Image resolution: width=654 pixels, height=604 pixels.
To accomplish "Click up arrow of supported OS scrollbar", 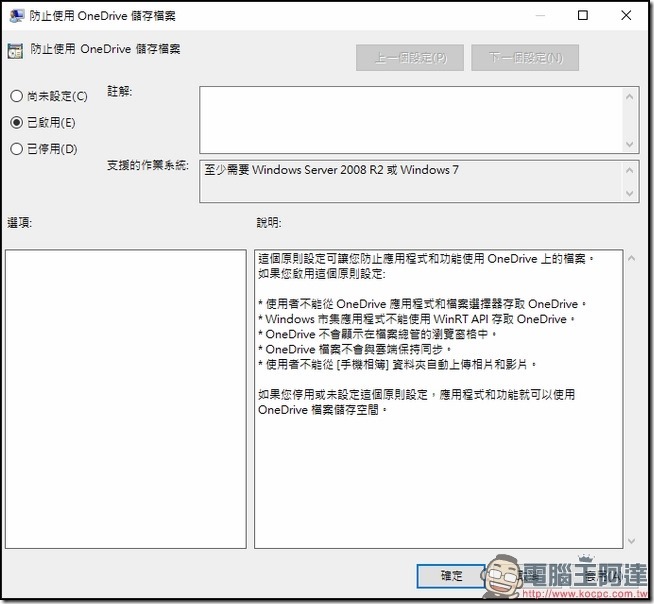I will pos(630,170).
